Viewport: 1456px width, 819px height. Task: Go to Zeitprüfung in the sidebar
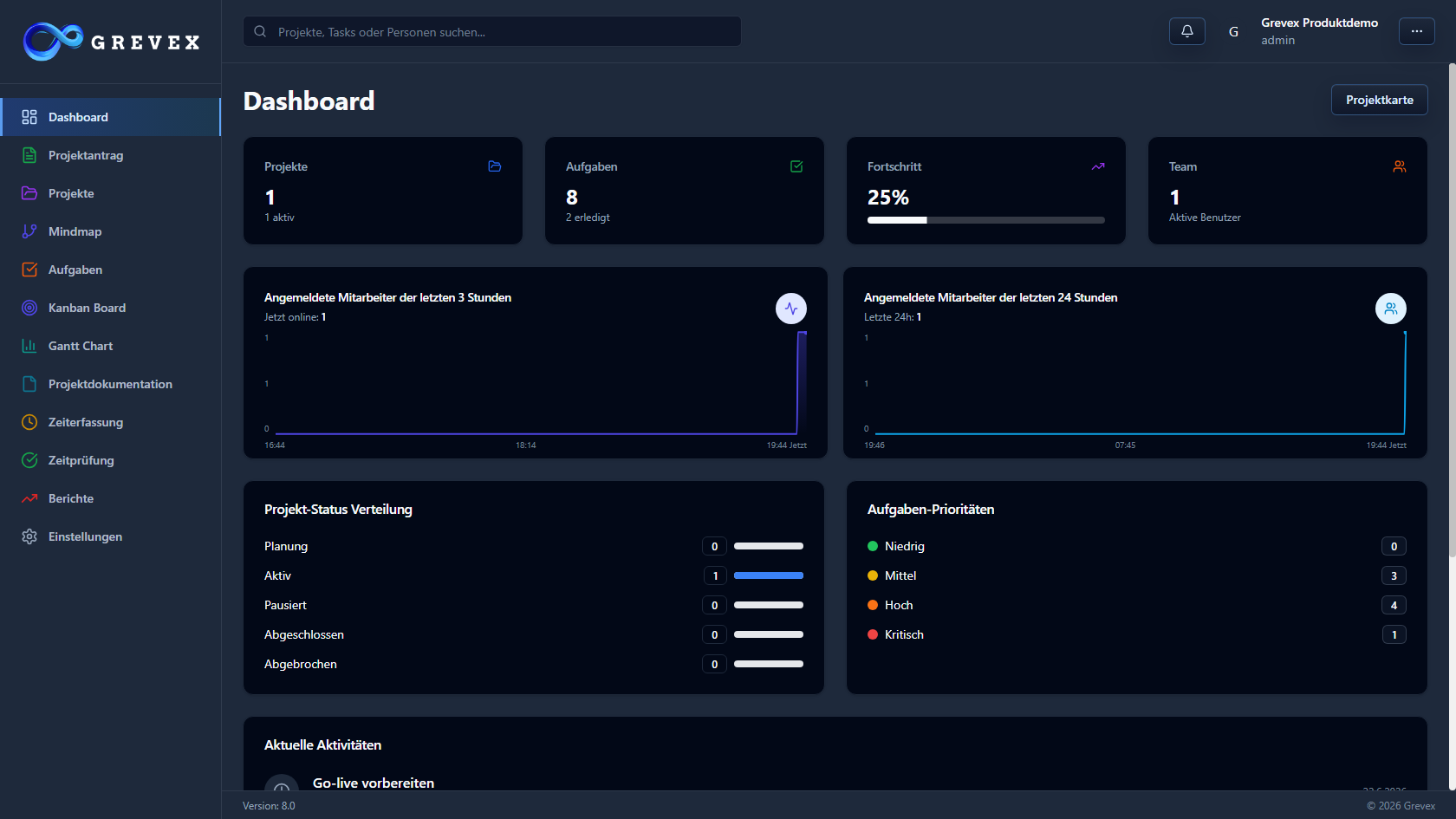[x=110, y=460]
